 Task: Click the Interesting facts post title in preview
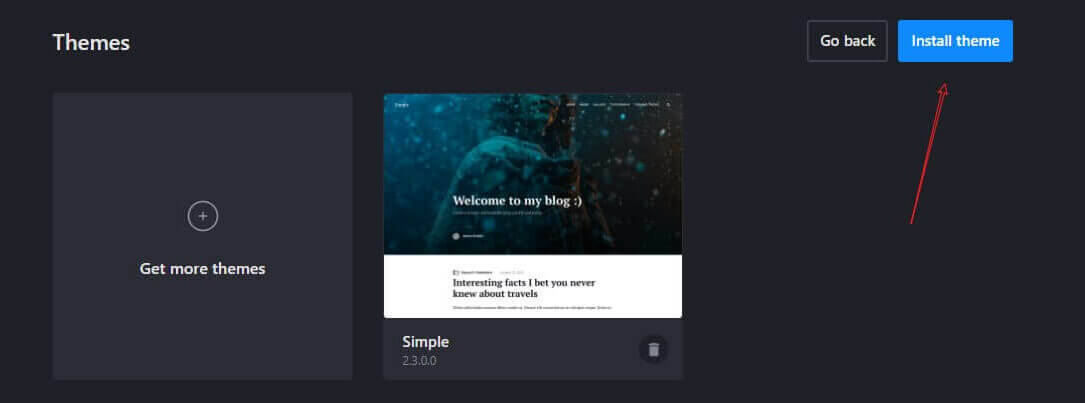[524, 288]
